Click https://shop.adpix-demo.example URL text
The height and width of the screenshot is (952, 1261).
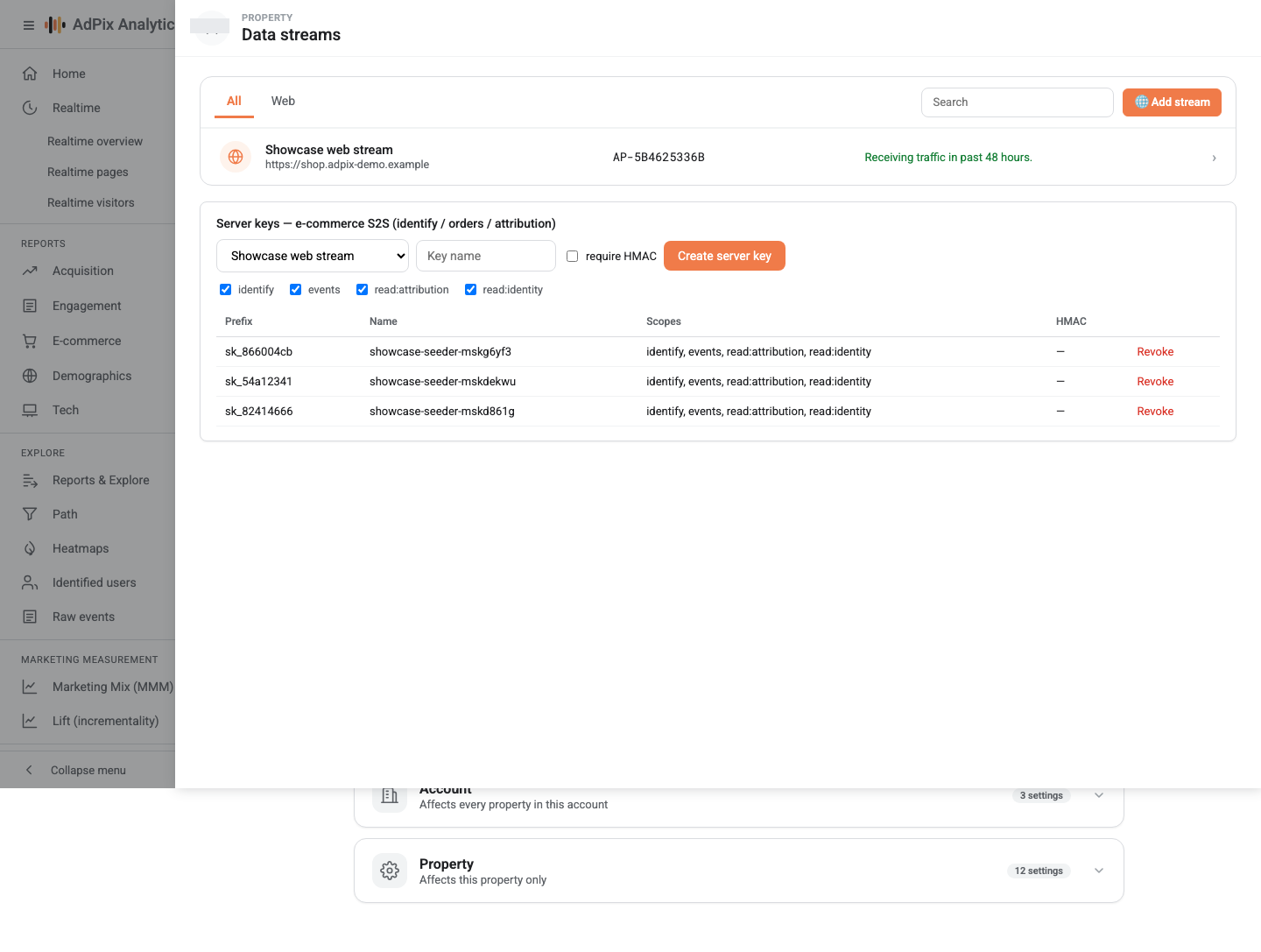[347, 165]
